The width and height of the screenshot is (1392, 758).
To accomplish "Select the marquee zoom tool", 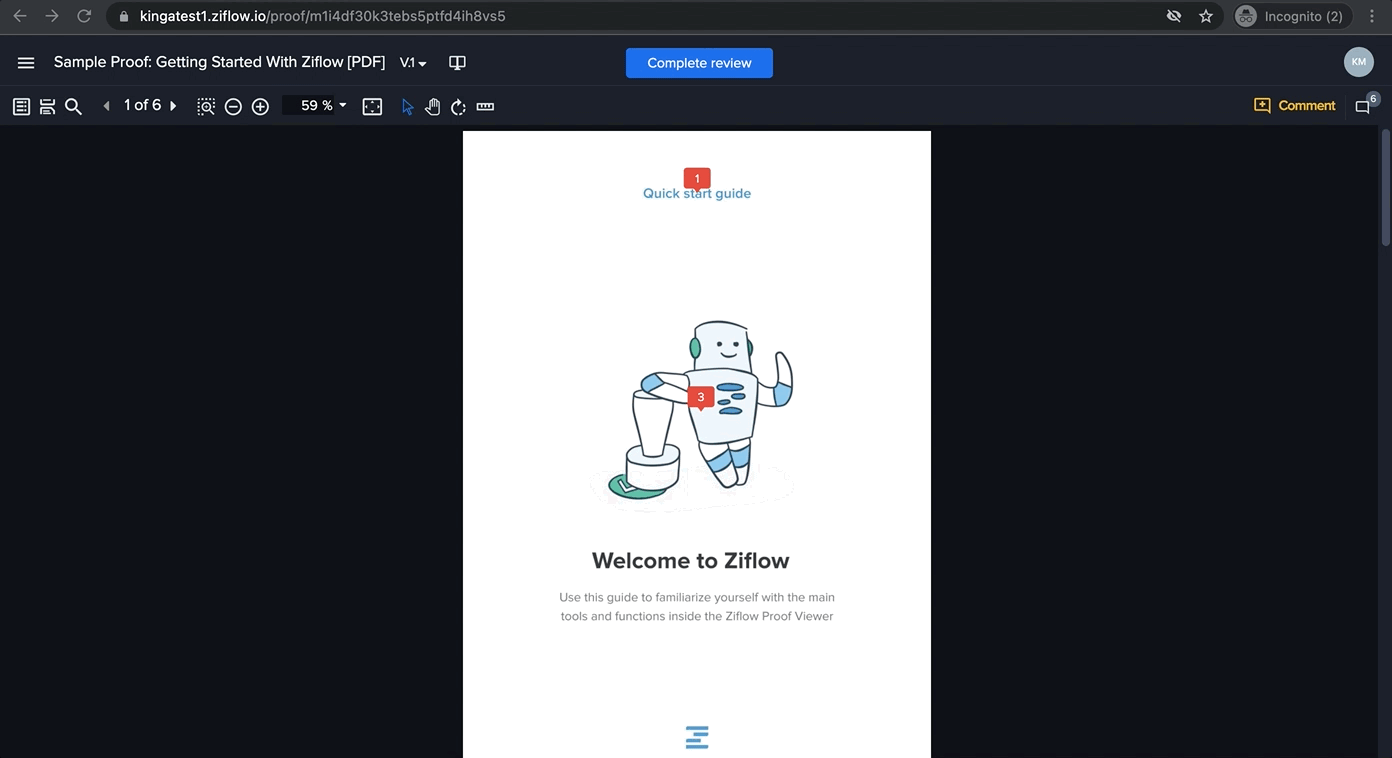I will [206, 106].
